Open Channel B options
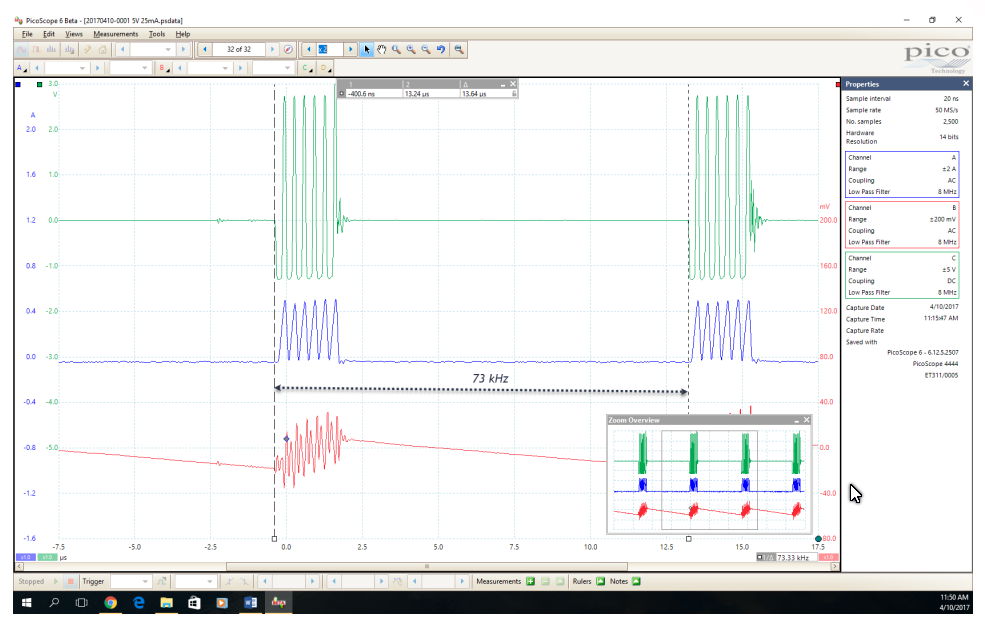The width and height of the screenshot is (985, 628). click(163, 68)
